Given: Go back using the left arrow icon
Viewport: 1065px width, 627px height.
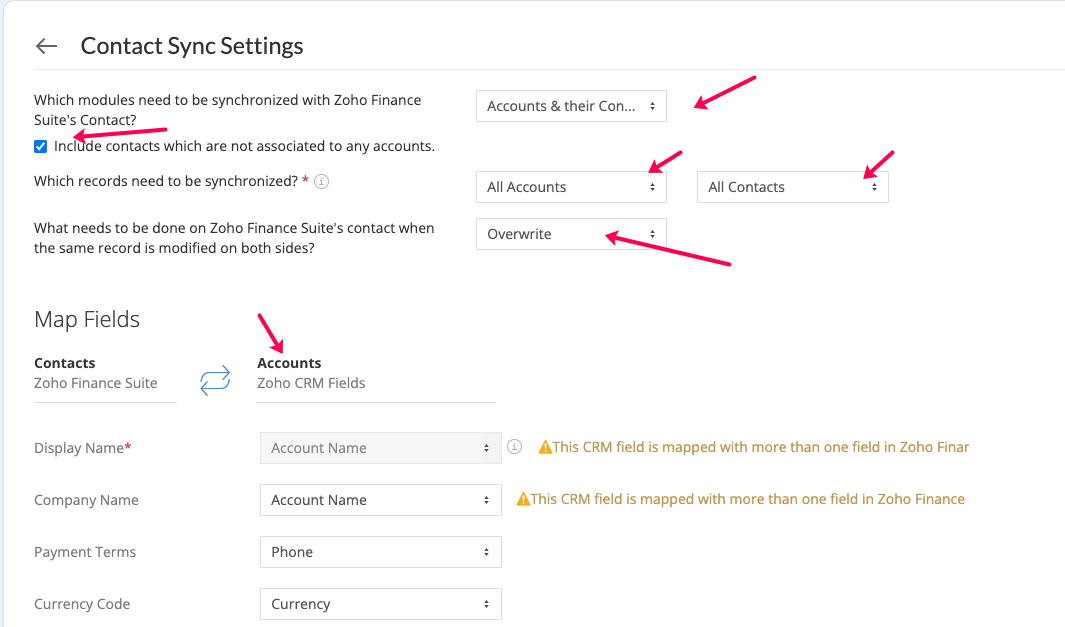Looking at the screenshot, I should (46, 46).
